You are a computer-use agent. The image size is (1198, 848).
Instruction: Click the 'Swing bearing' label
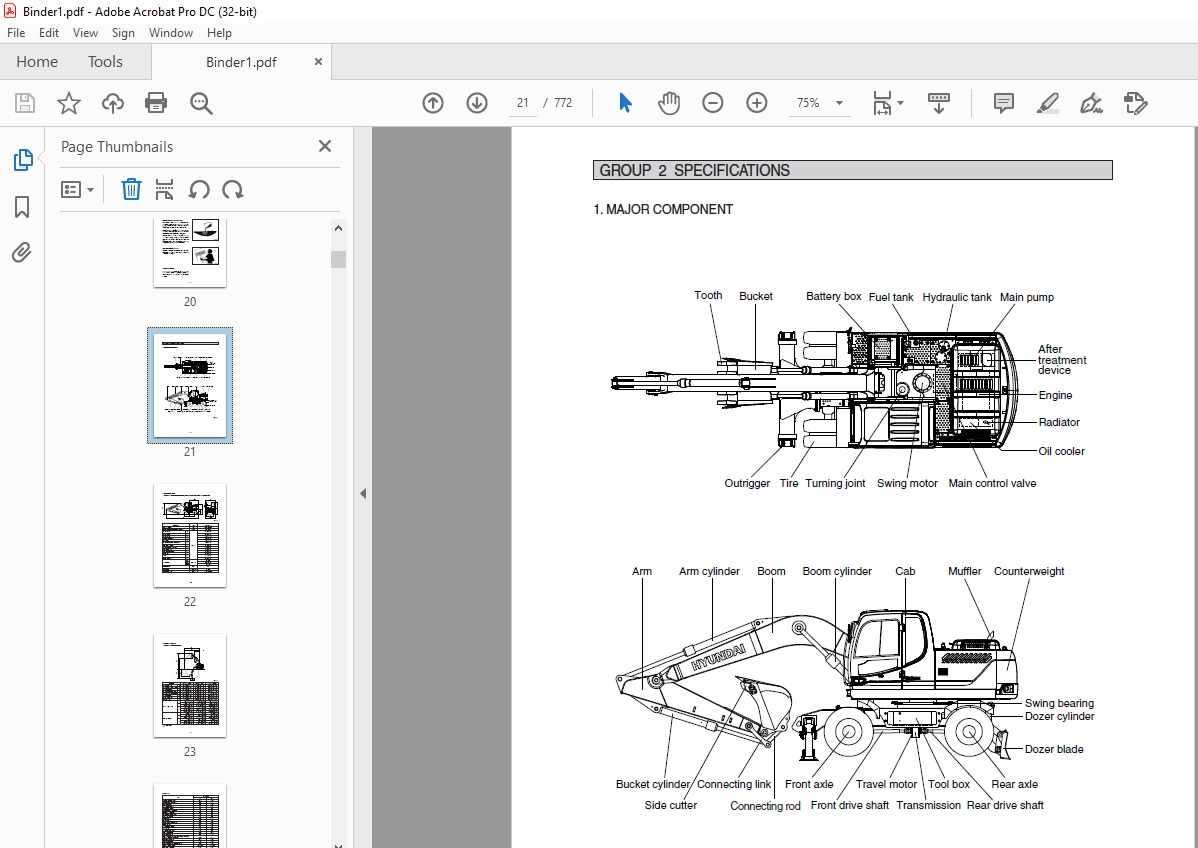(x=1059, y=703)
